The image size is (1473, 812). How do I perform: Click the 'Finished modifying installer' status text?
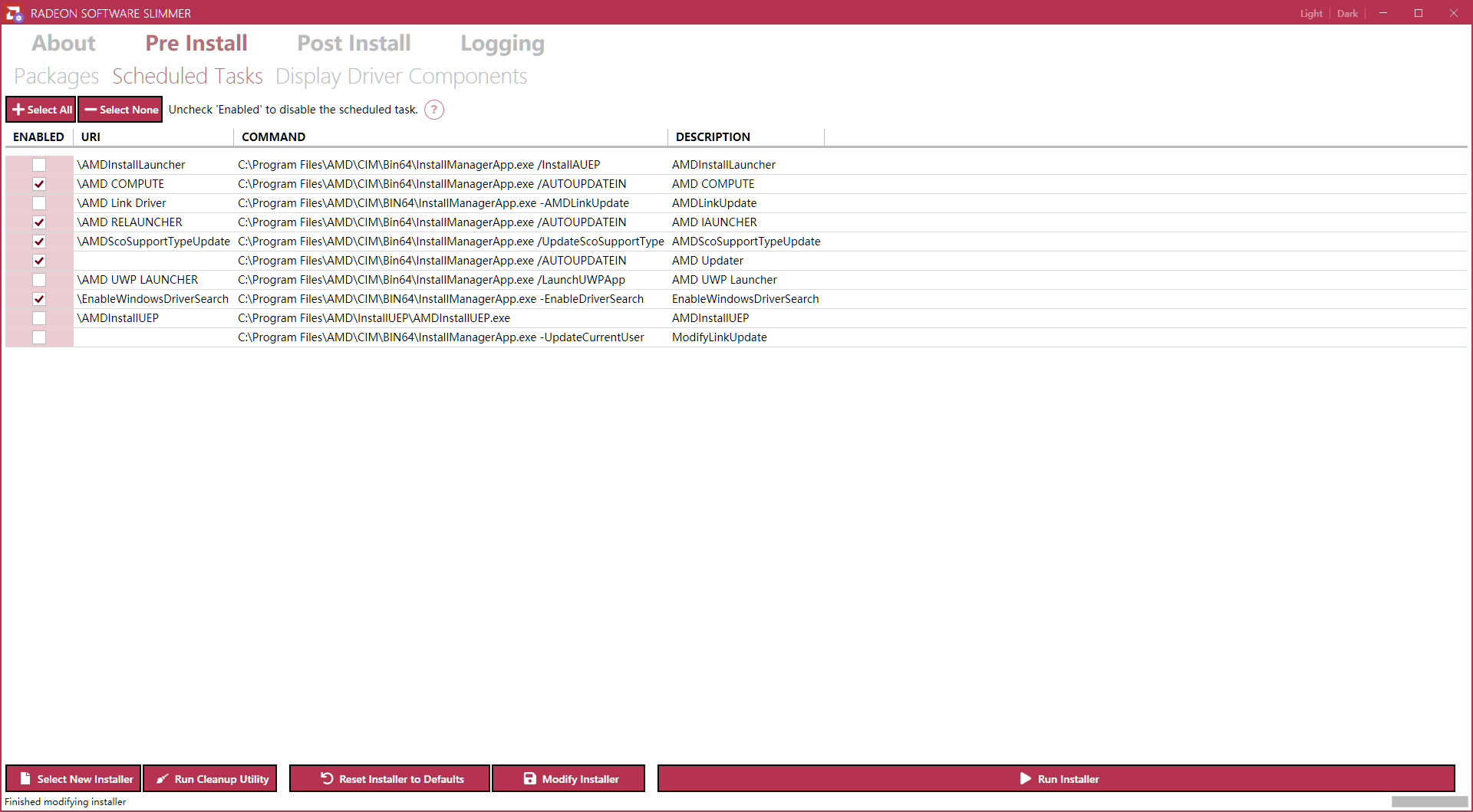coord(65,802)
